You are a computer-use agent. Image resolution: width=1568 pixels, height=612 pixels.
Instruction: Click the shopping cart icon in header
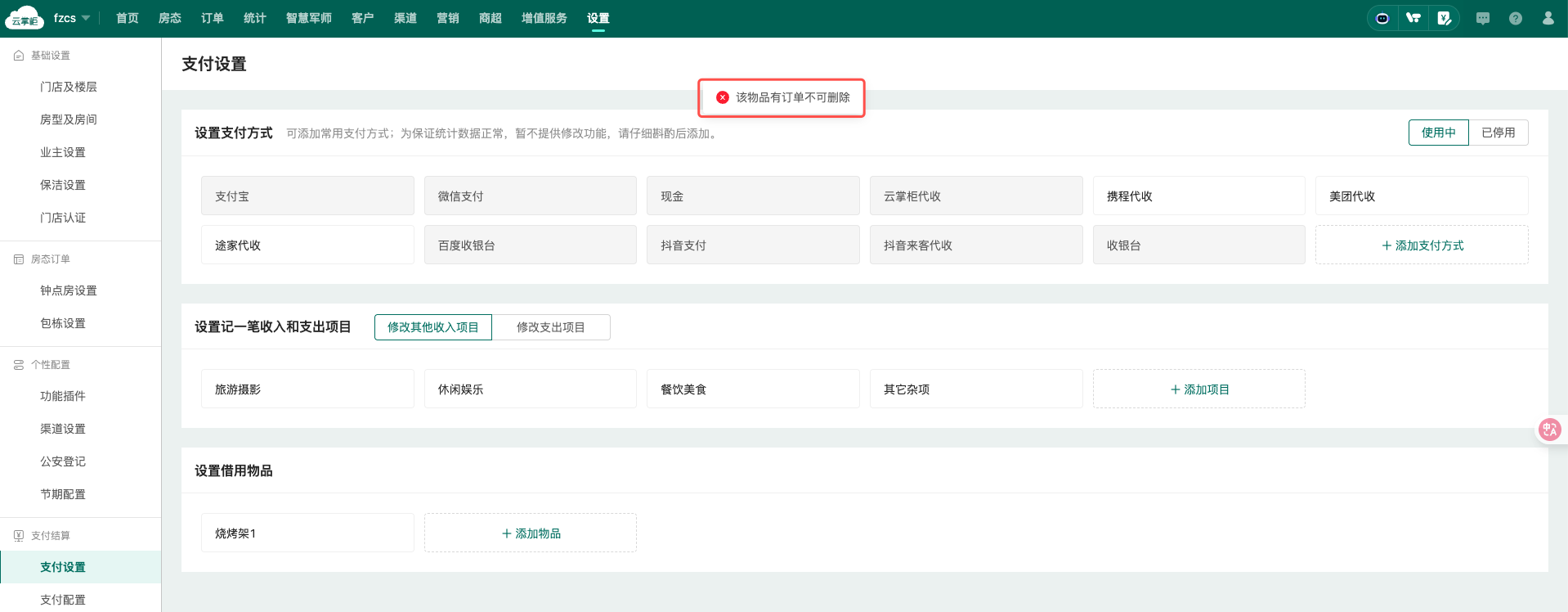(1413, 18)
